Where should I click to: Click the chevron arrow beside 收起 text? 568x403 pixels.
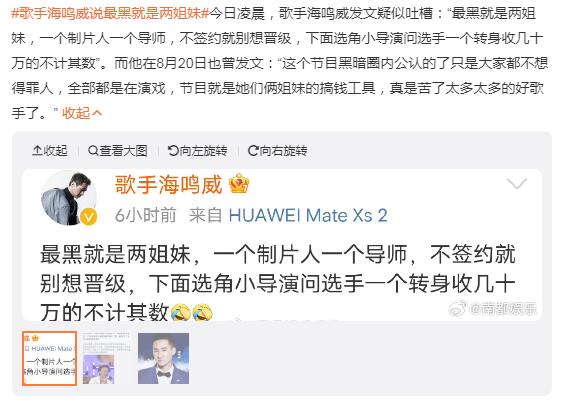[97, 113]
